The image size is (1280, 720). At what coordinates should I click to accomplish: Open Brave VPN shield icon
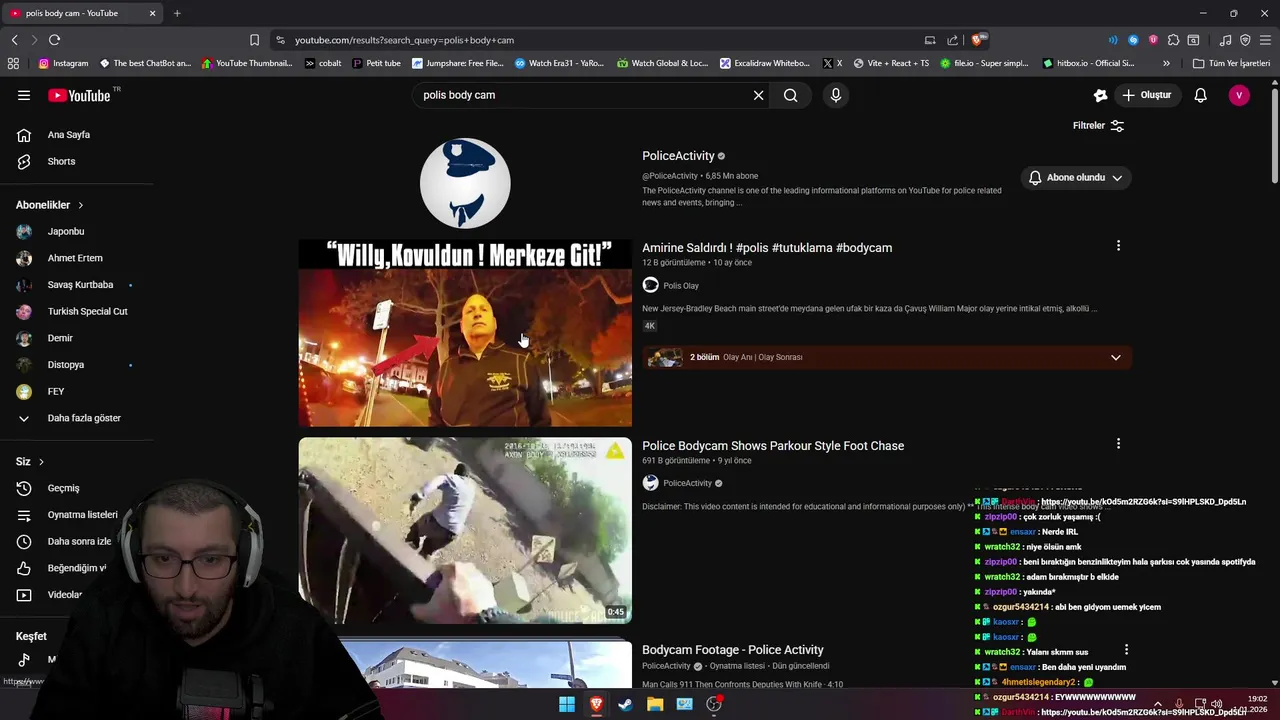pyautogui.click(x=1245, y=40)
